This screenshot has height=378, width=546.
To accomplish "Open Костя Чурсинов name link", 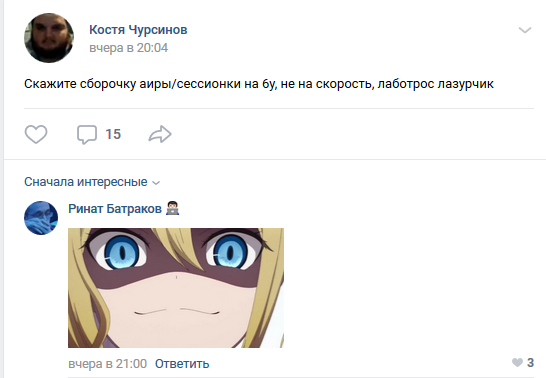I will [x=138, y=30].
